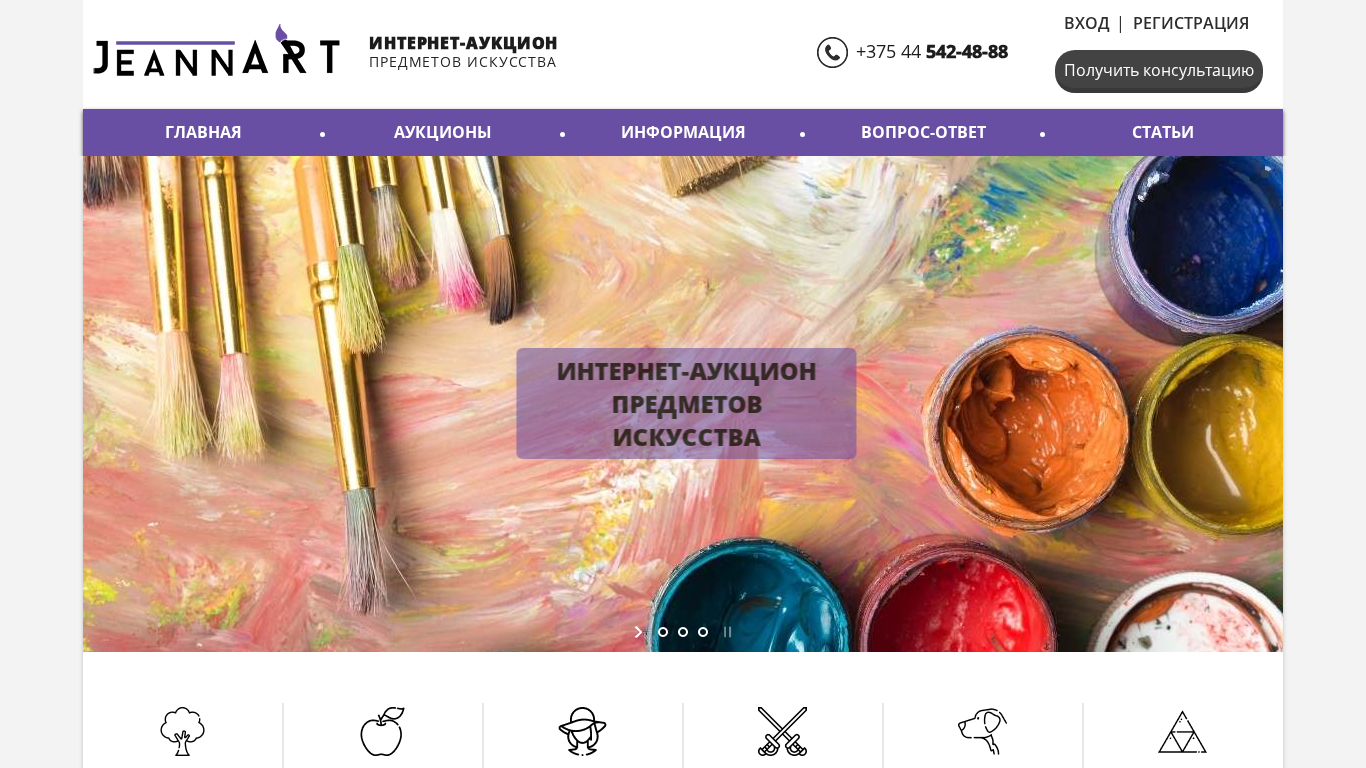This screenshot has height=768, width=1366.
Task: Select the dog head animal icon
Action: click(x=982, y=731)
